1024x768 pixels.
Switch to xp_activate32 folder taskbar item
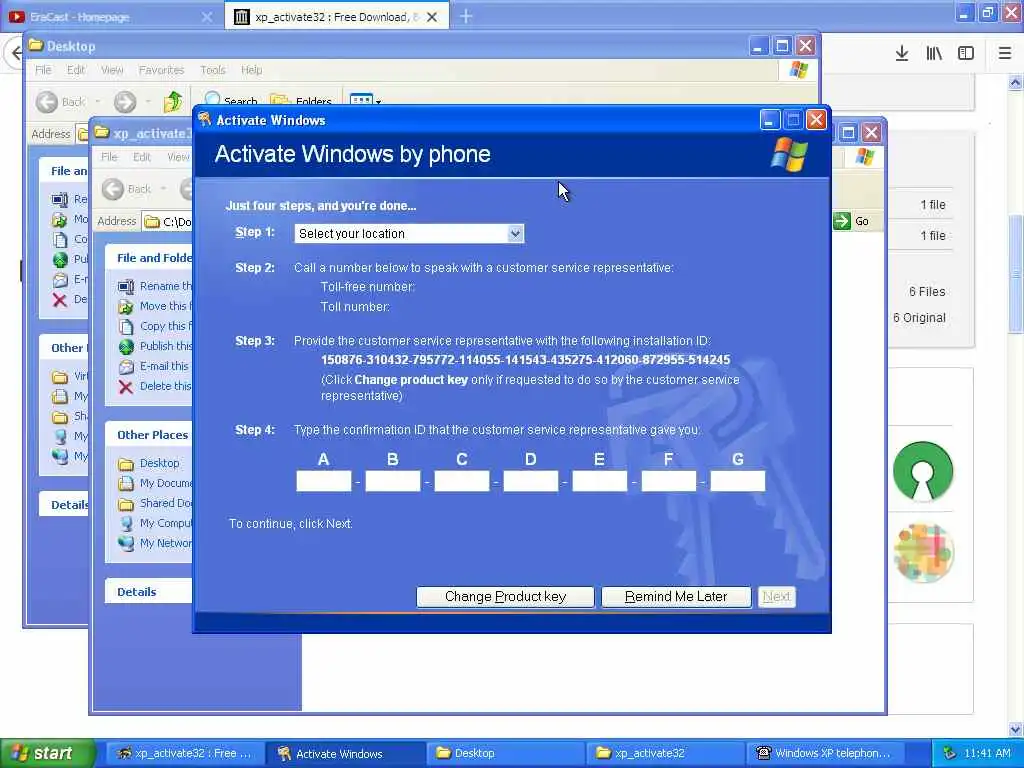click(x=665, y=753)
